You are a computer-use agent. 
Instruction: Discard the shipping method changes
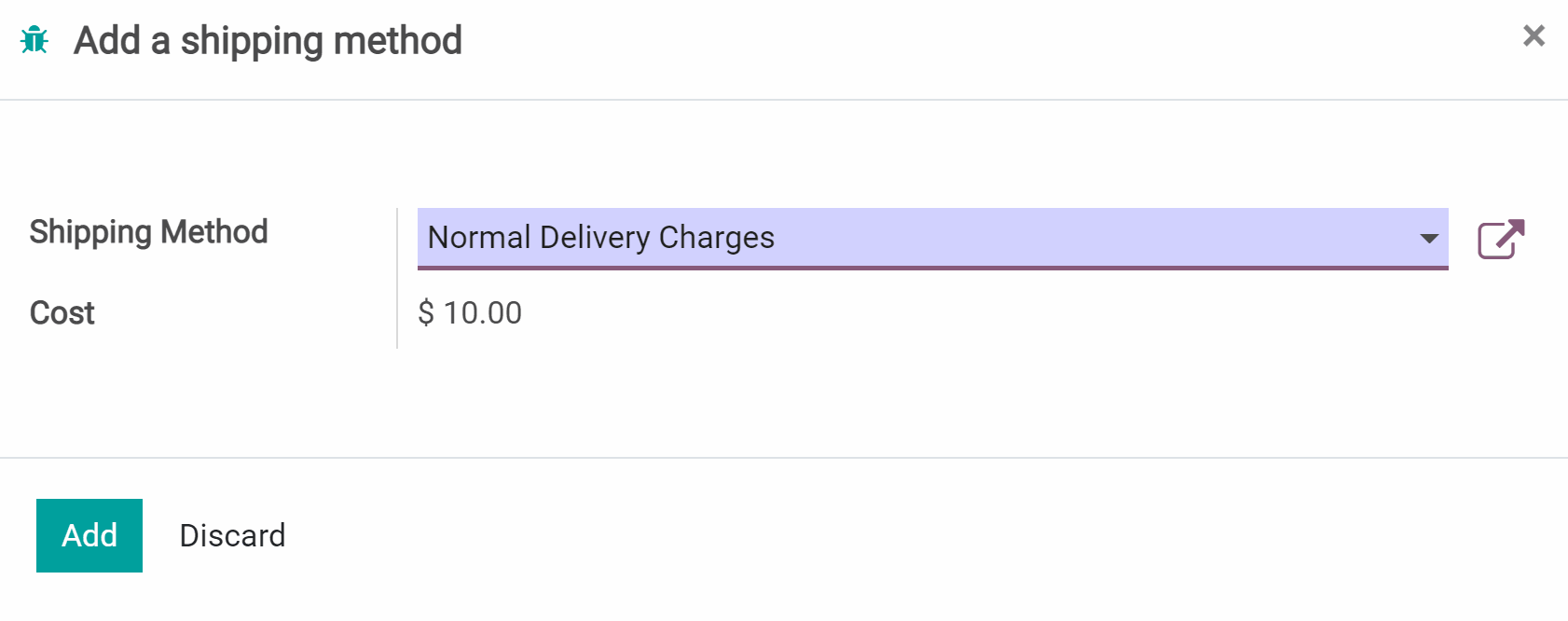pyautogui.click(x=232, y=536)
